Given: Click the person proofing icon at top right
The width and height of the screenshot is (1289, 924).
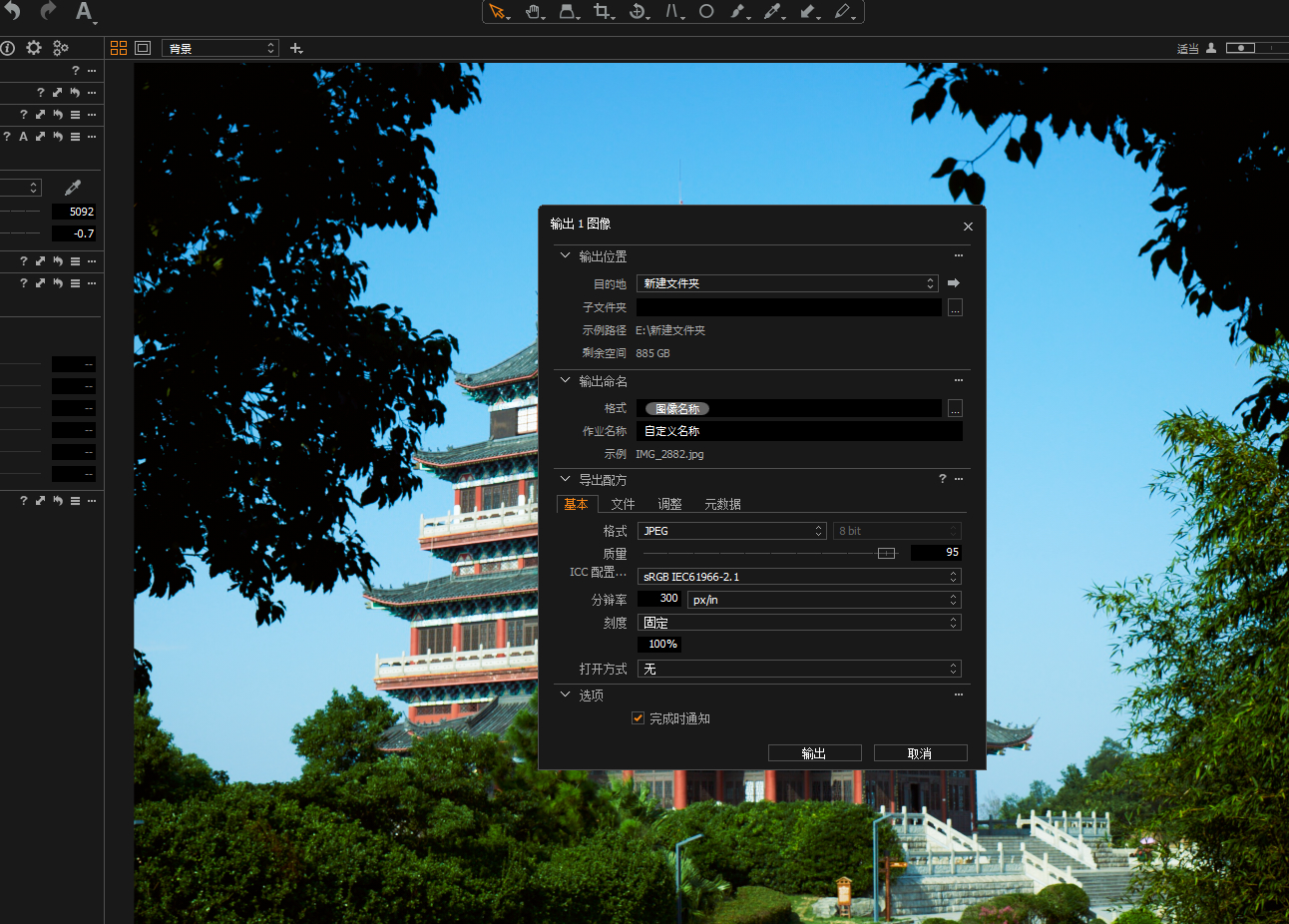Looking at the screenshot, I should coord(1211,48).
